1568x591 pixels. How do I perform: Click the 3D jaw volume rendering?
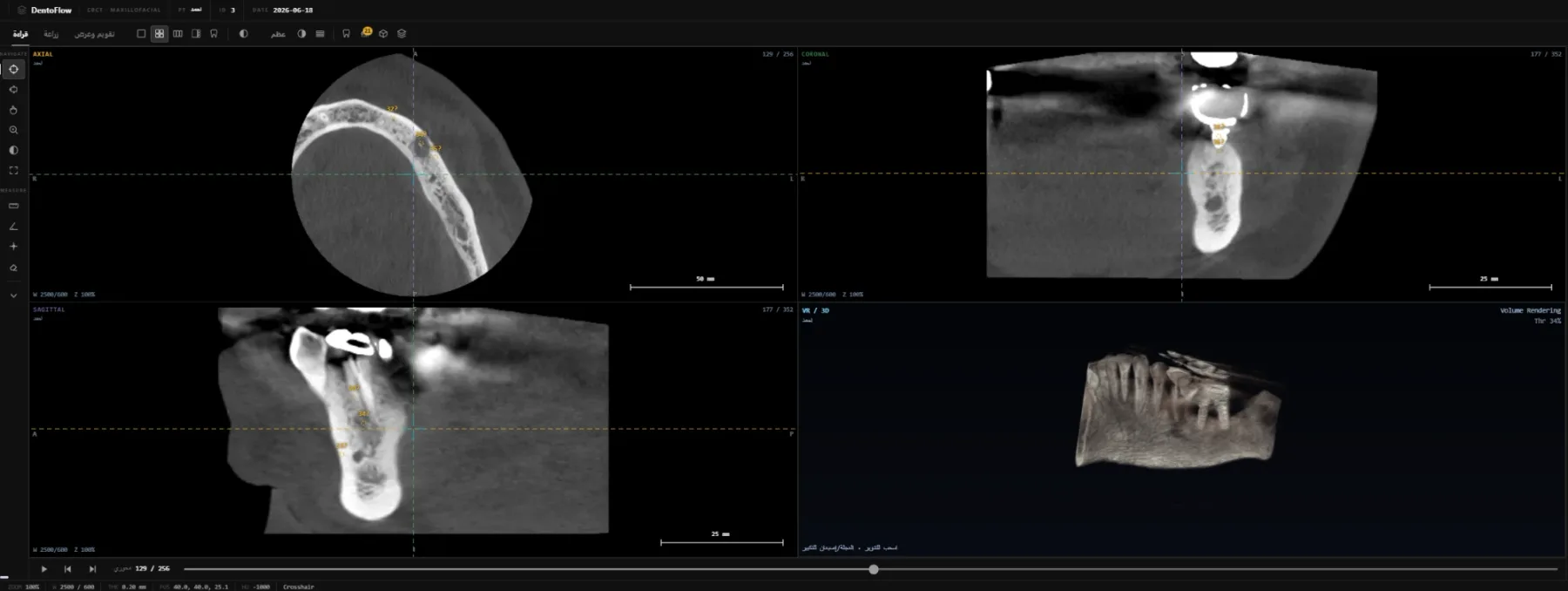(x=1178, y=409)
